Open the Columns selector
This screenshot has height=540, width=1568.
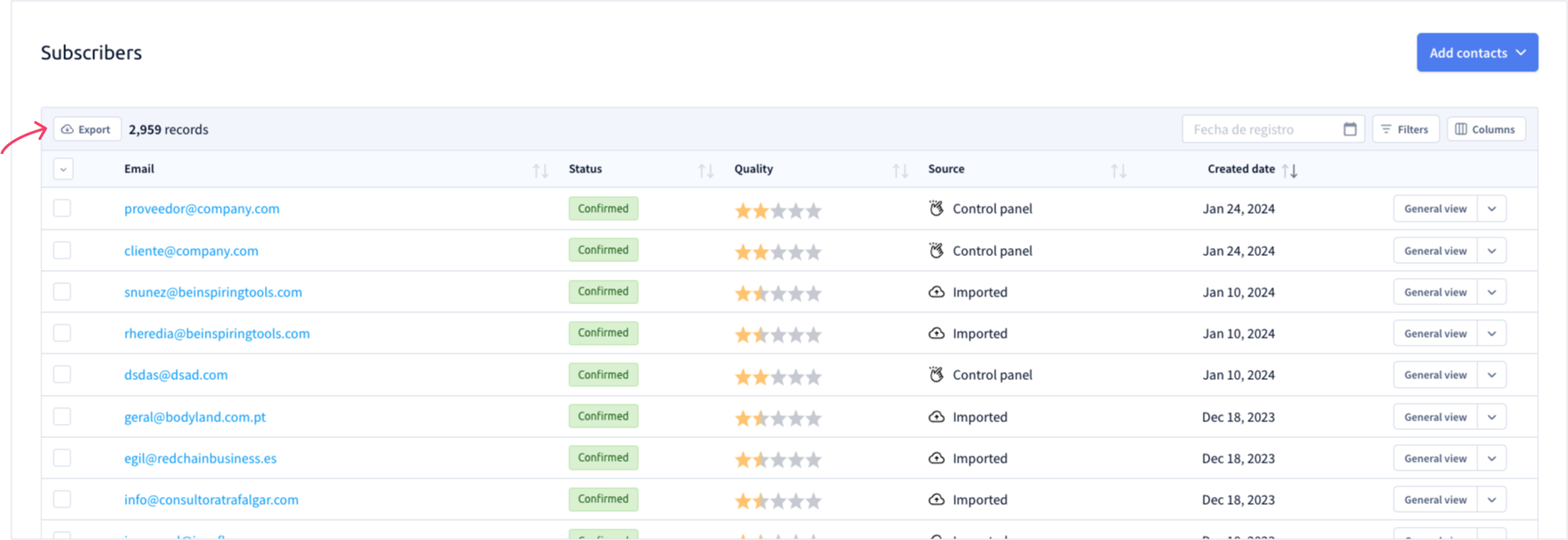click(x=1485, y=129)
